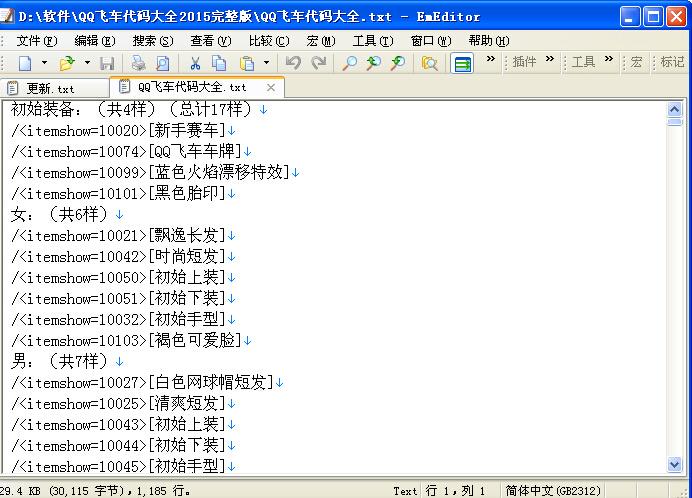Click the Find magnifier icon
The width and height of the screenshot is (692, 498).
coord(350,63)
